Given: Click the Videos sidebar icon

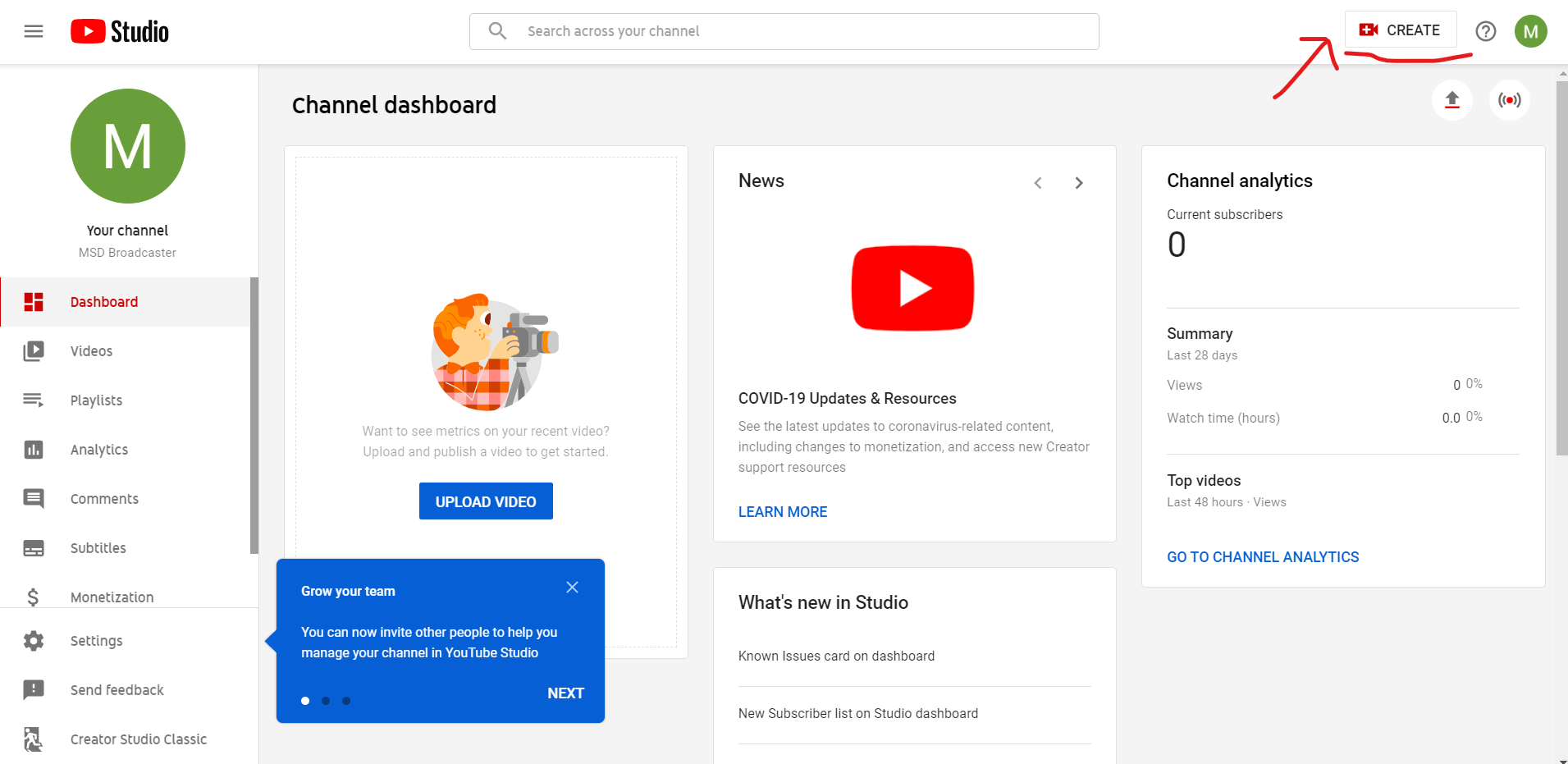Looking at the screenshot, I should tap(34, 351).
